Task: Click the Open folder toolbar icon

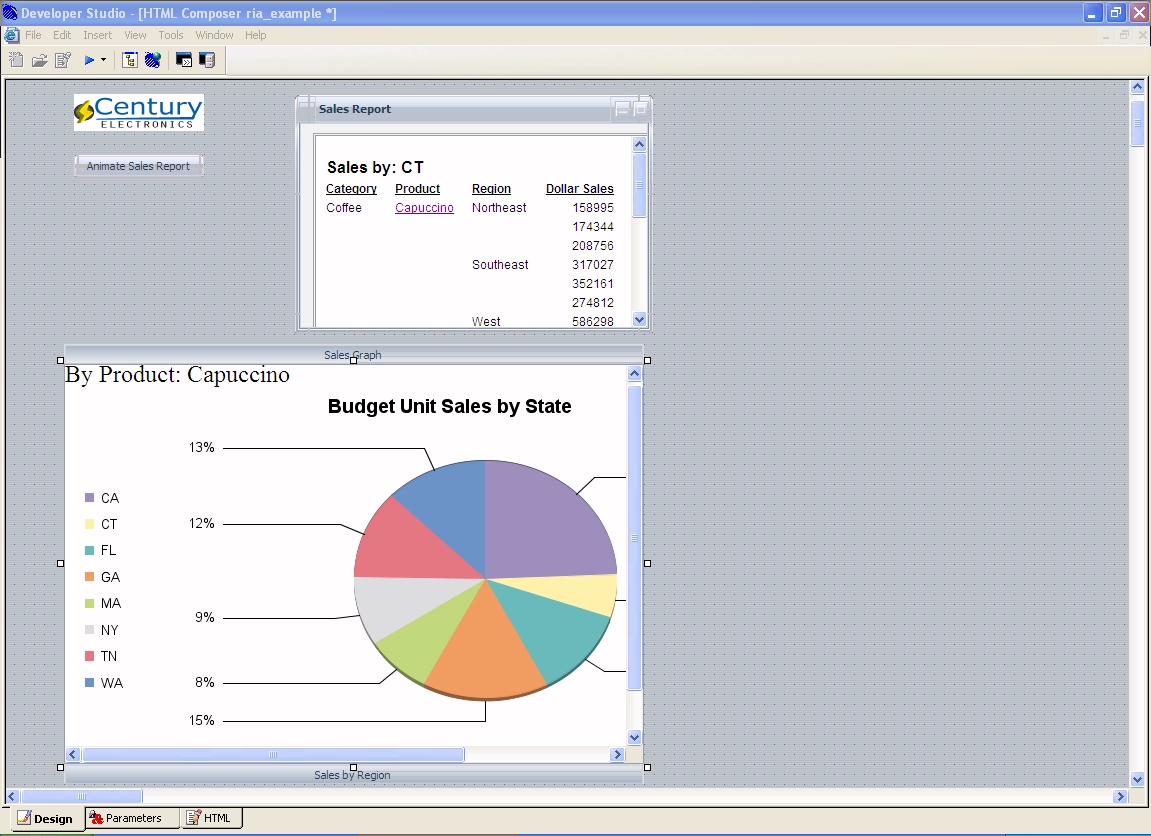Action: click(x=39, y=60)
